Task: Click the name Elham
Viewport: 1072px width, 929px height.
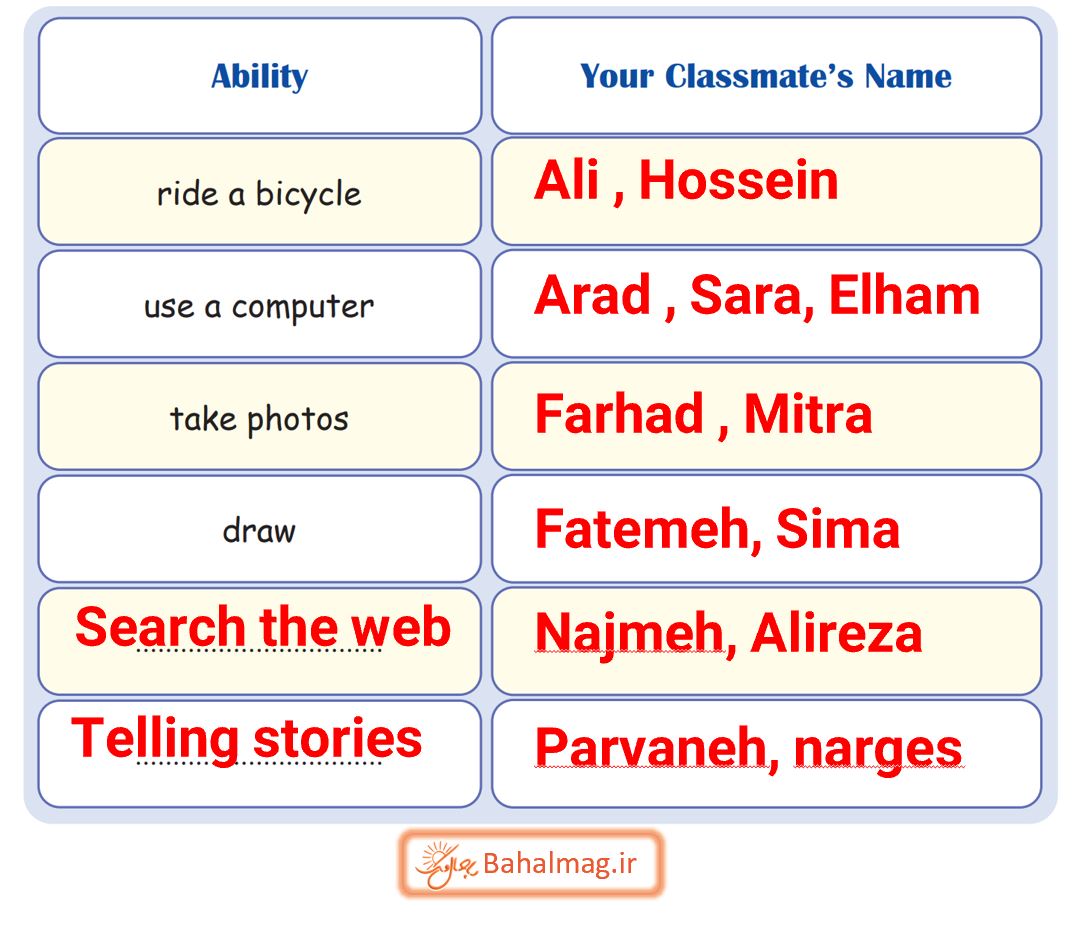Action: click(904, 295)
